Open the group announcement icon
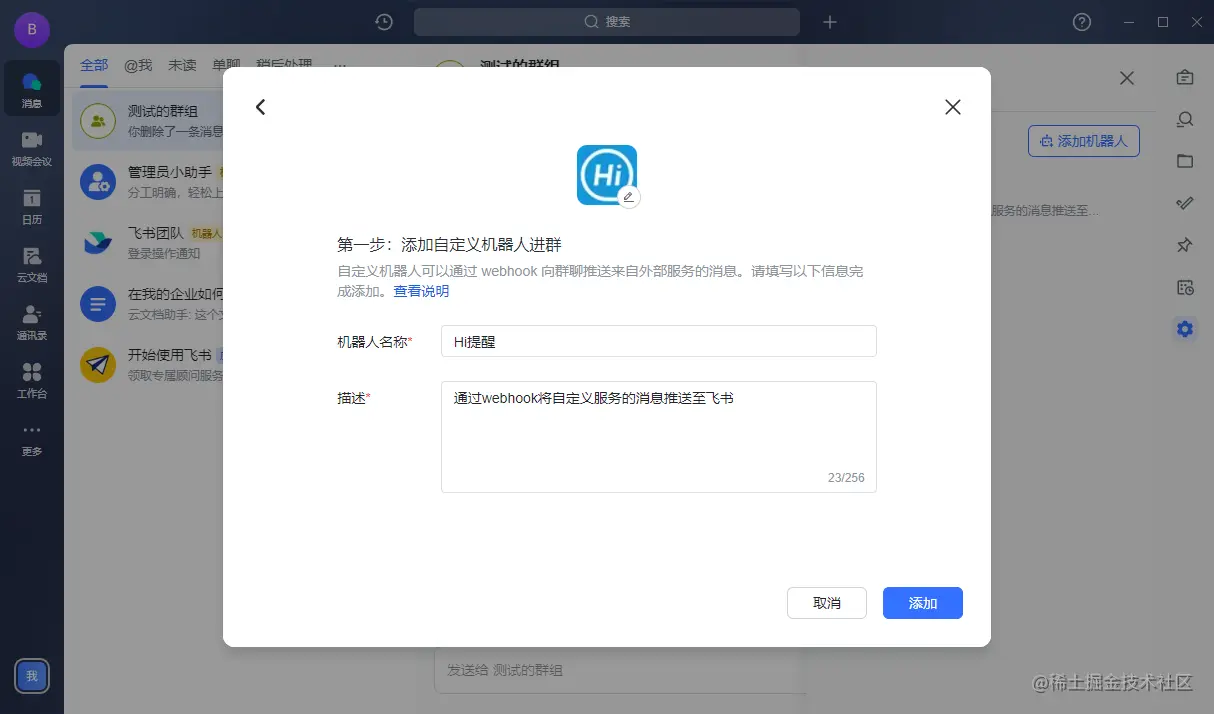The height and width of the screenshot is (714, 1214). pyautogui.click(x=1185, y=77)
